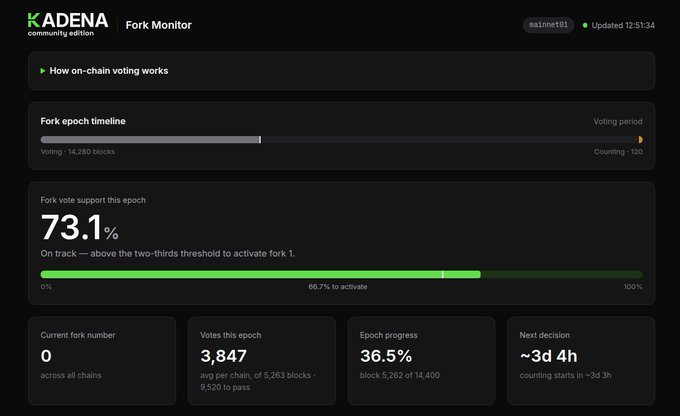Click the Fork Monitor page title
Image resolution: width=680 pixels, height=416 pixels.
point(158,25)
